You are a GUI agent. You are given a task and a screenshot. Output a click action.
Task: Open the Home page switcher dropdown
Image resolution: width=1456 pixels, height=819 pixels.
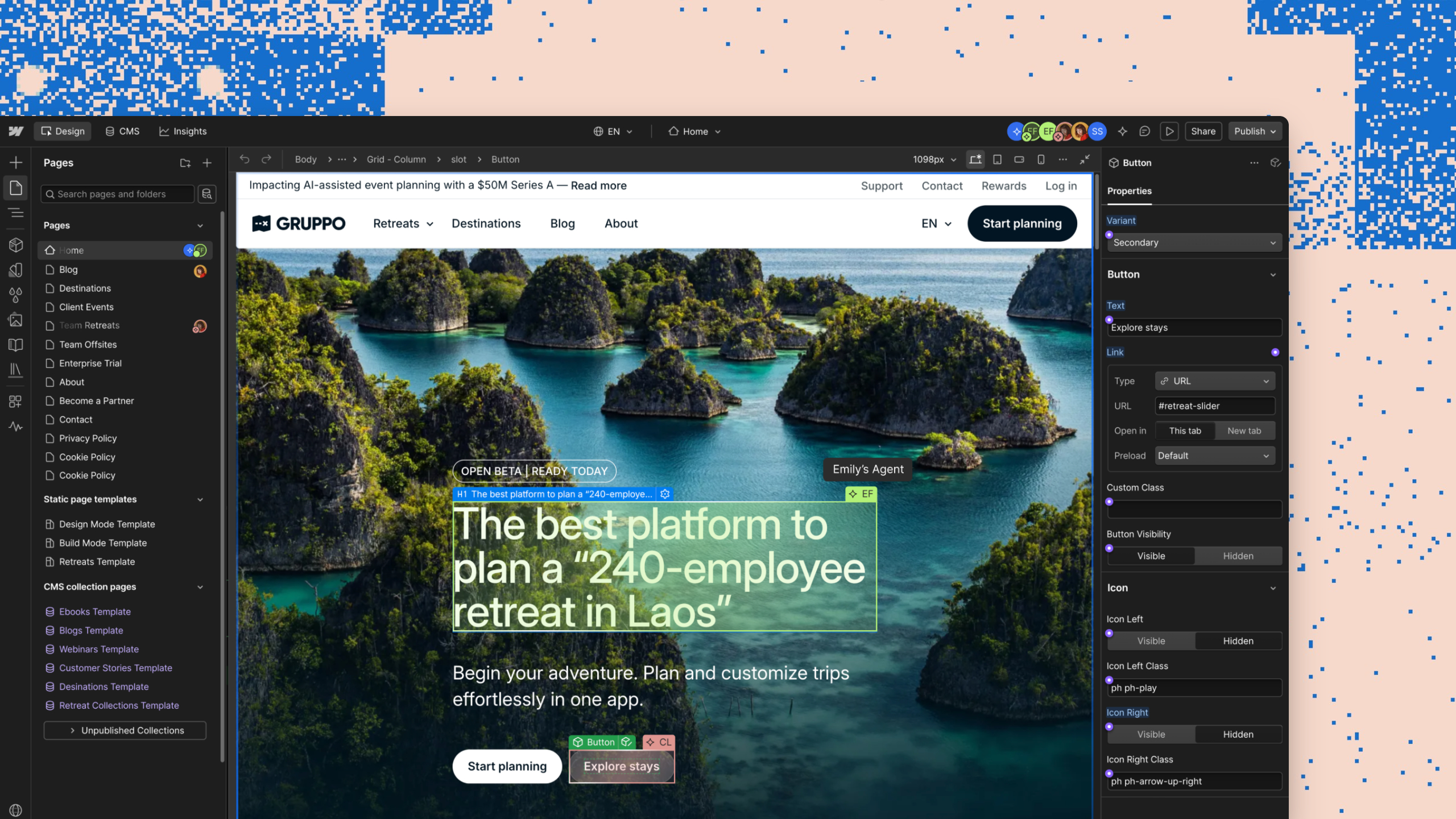695,131
